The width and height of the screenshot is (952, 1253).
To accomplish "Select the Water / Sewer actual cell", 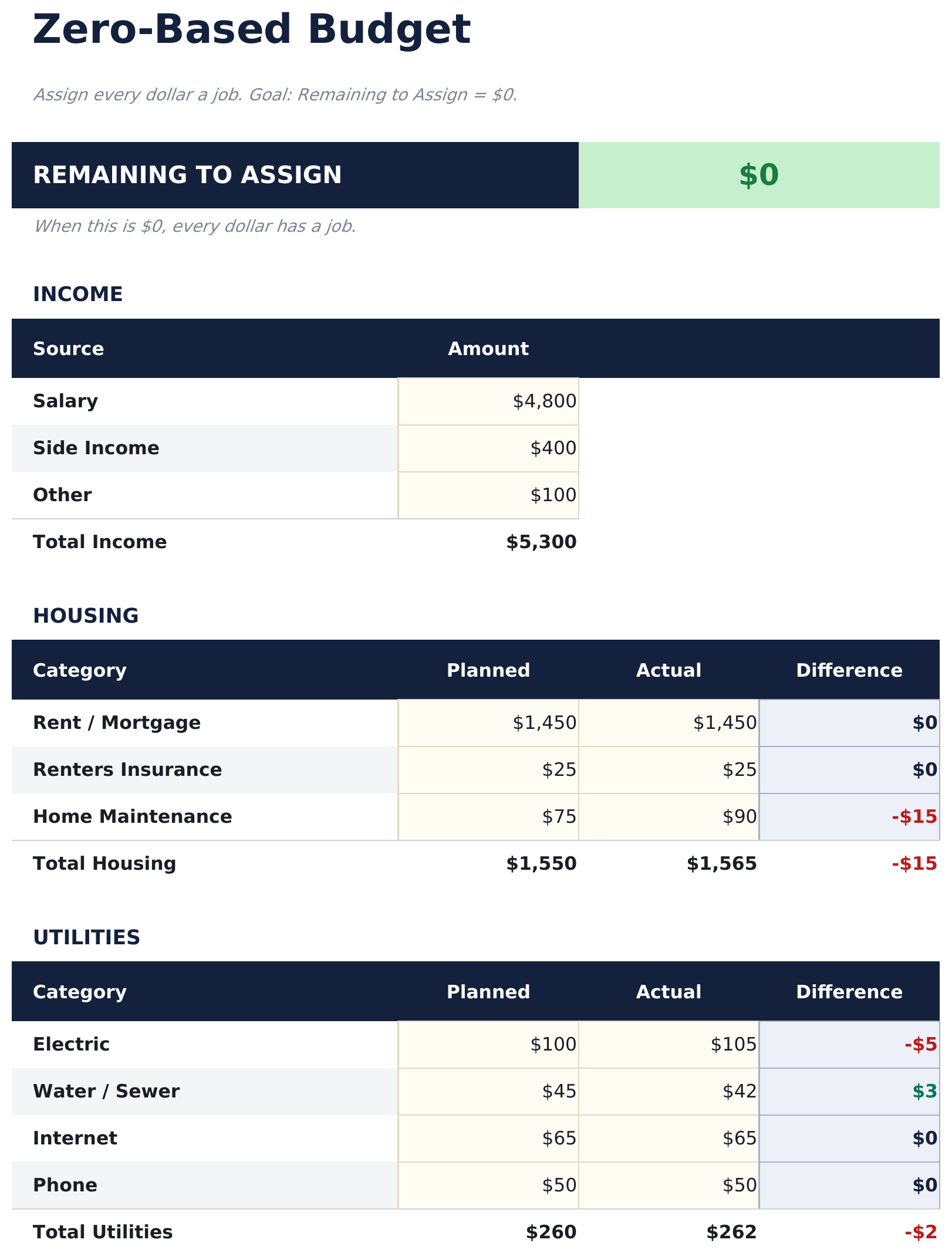I will [669, 1092].
